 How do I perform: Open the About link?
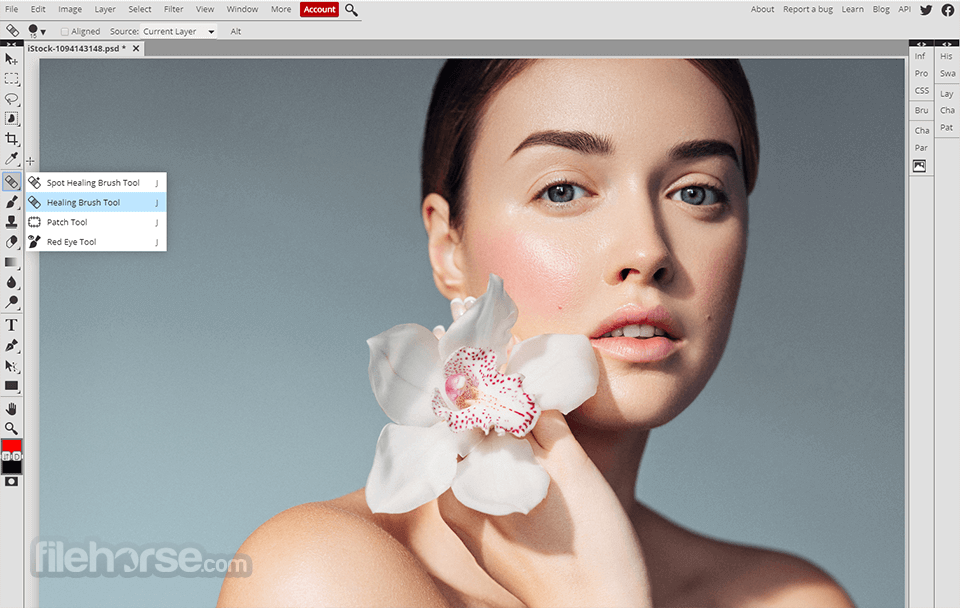click(x=762, y=9)
